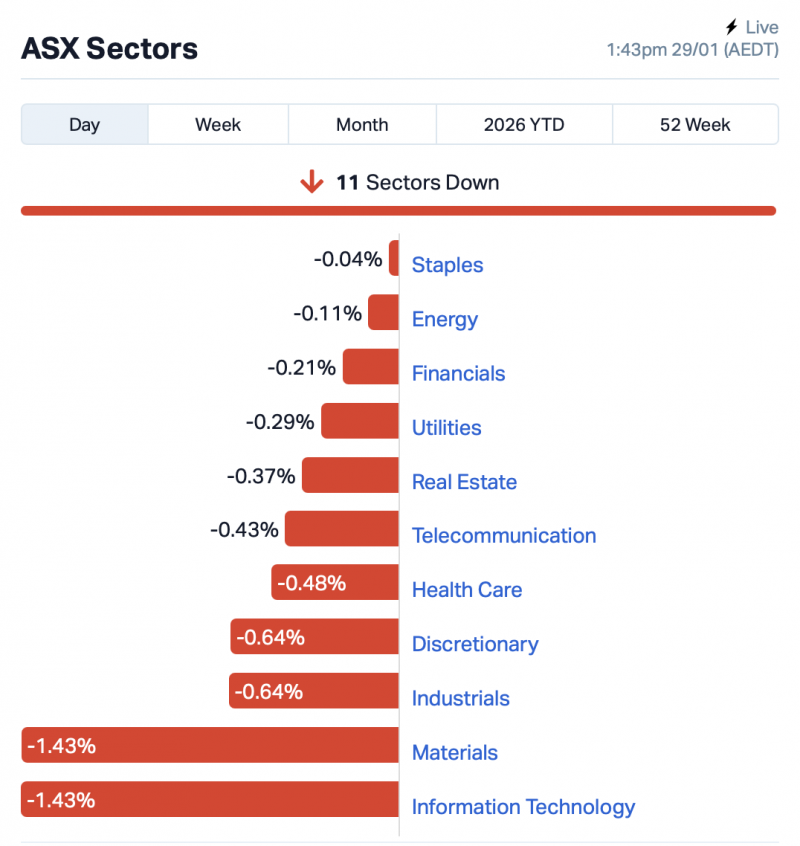
Task: Click the red Sectors Down progress bar
Action: pos(398,210)
